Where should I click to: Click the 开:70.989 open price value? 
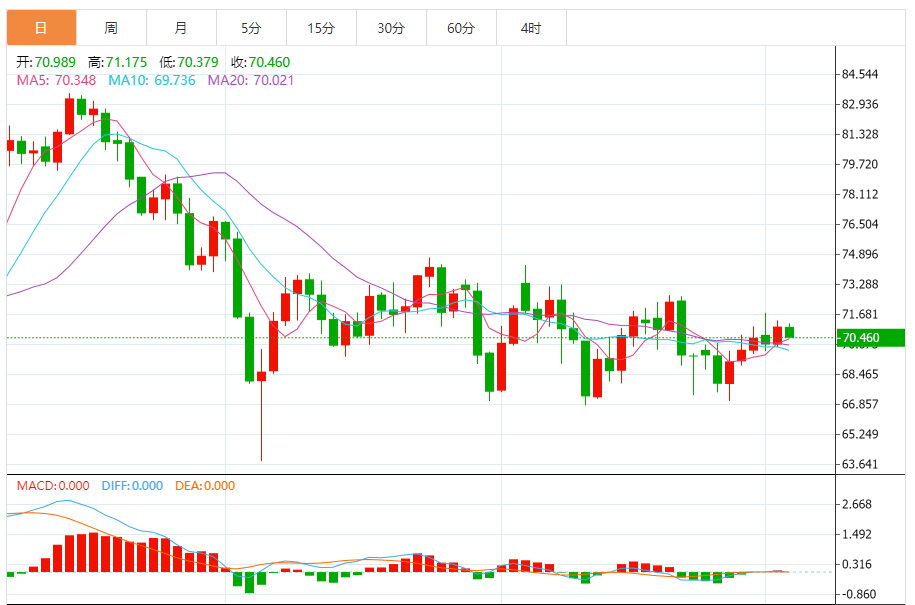46,62
